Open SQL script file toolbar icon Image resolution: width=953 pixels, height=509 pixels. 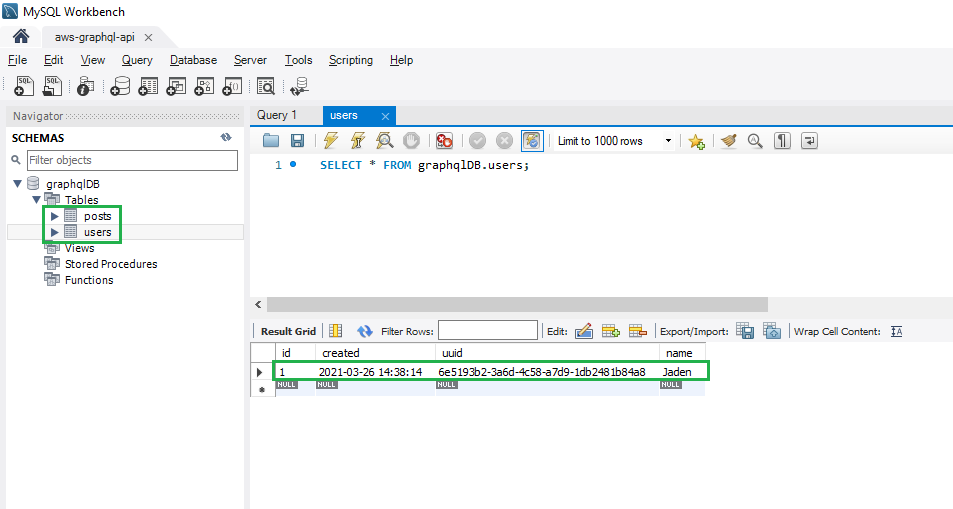(x=52, y=86)
